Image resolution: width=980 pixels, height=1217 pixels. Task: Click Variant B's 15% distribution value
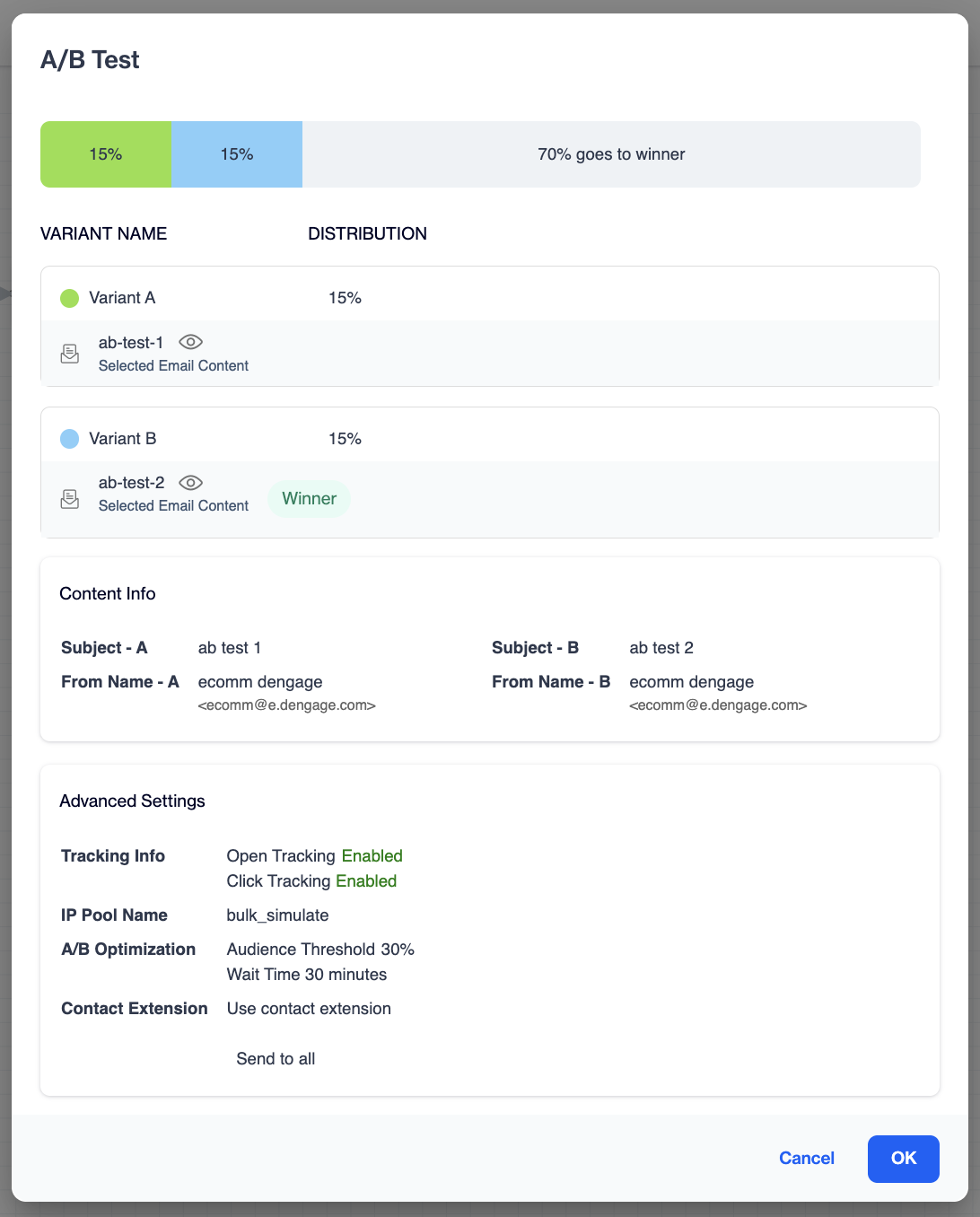coord(345,439)
